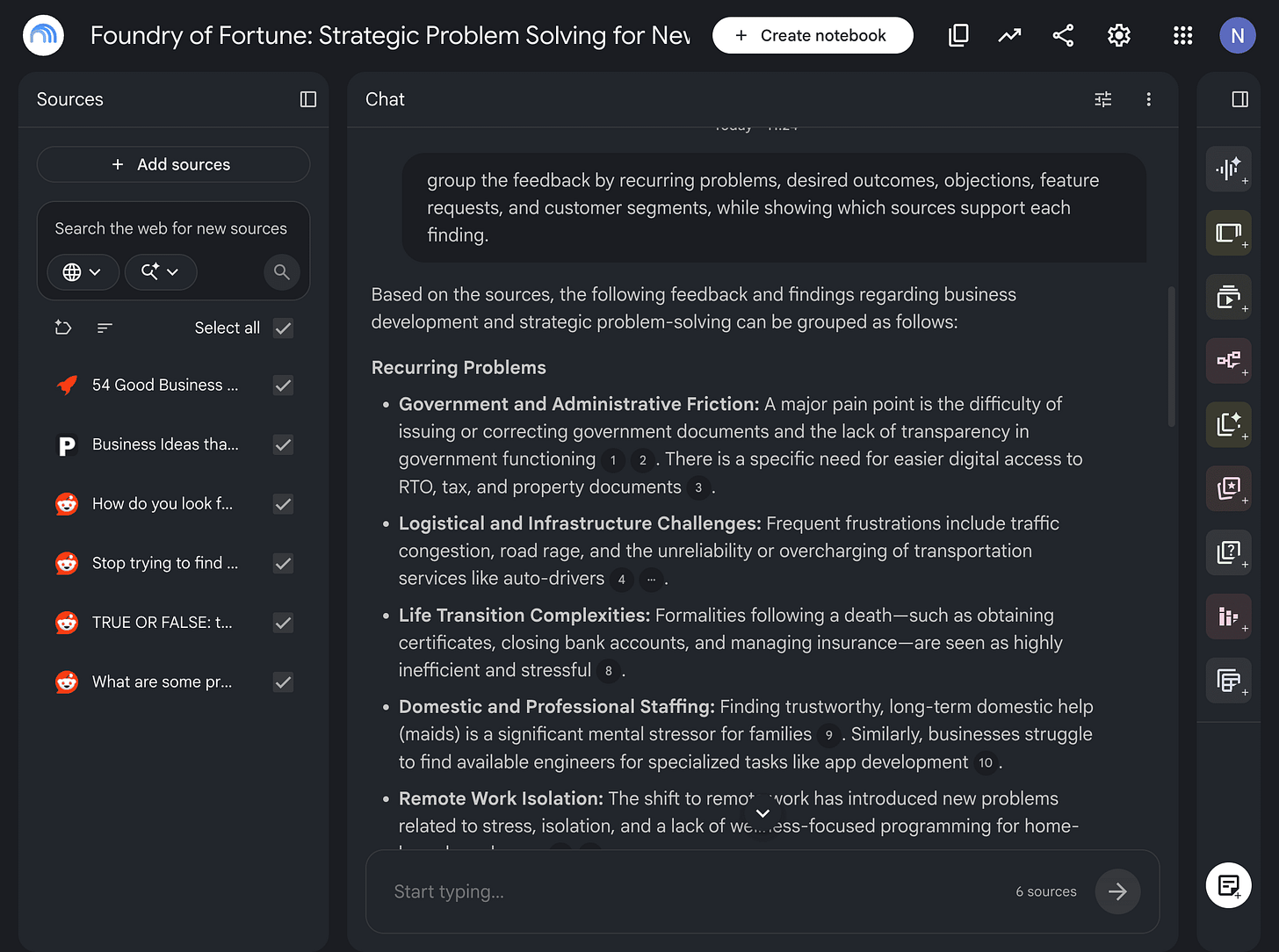Generate a Video Overview
Screen dimensions: 1279x952
[x=1228, y=297]
